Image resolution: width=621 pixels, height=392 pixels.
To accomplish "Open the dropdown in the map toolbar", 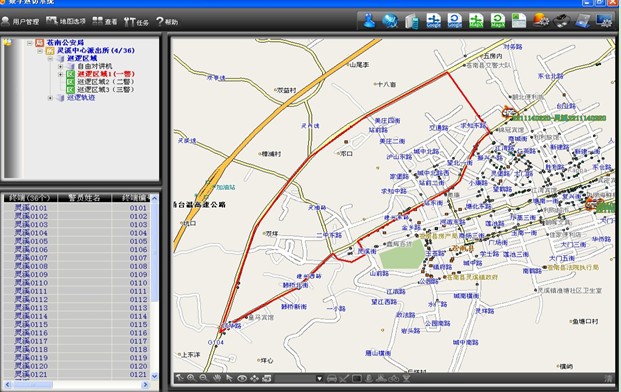I will pyautogui.click(x=319, y=379).
